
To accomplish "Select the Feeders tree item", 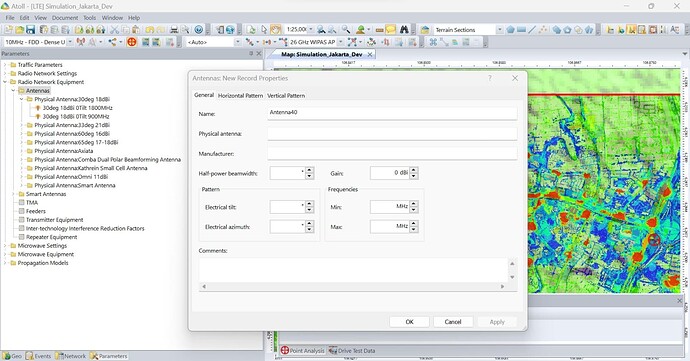I will tap(36, 211).
